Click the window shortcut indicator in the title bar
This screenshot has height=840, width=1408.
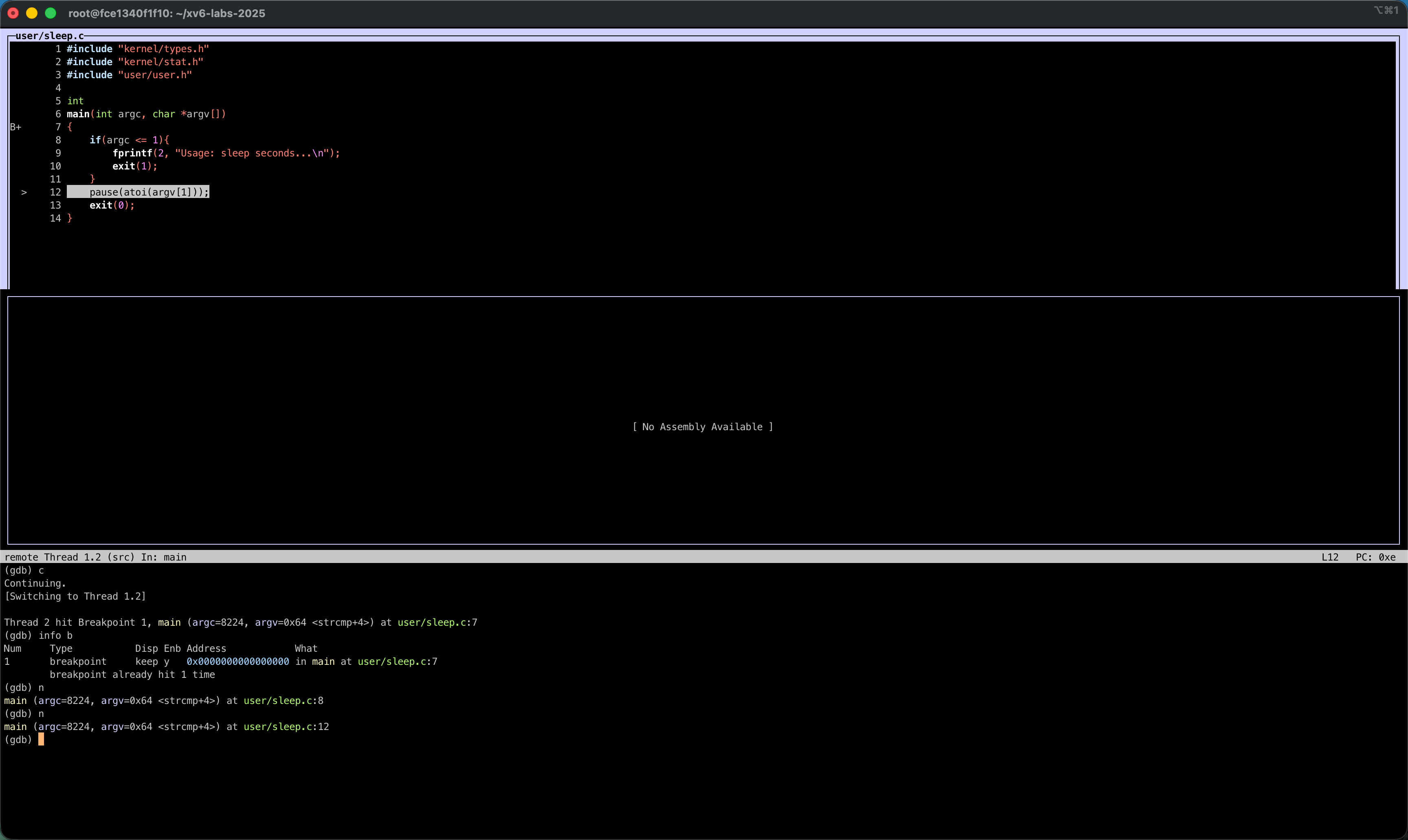pyautogui.click(x=1386, y=10)
